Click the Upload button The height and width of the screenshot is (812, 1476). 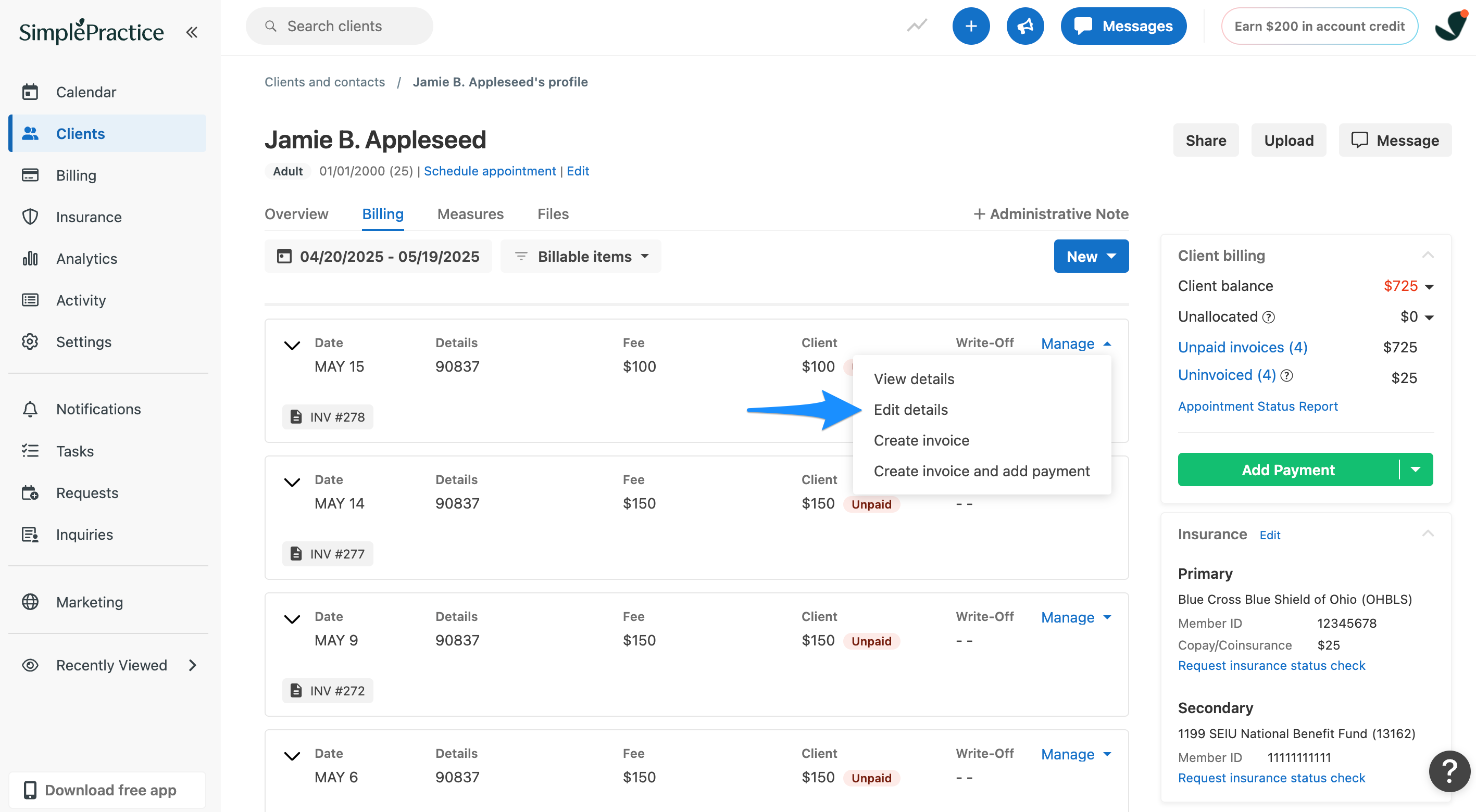(1289, 141)
